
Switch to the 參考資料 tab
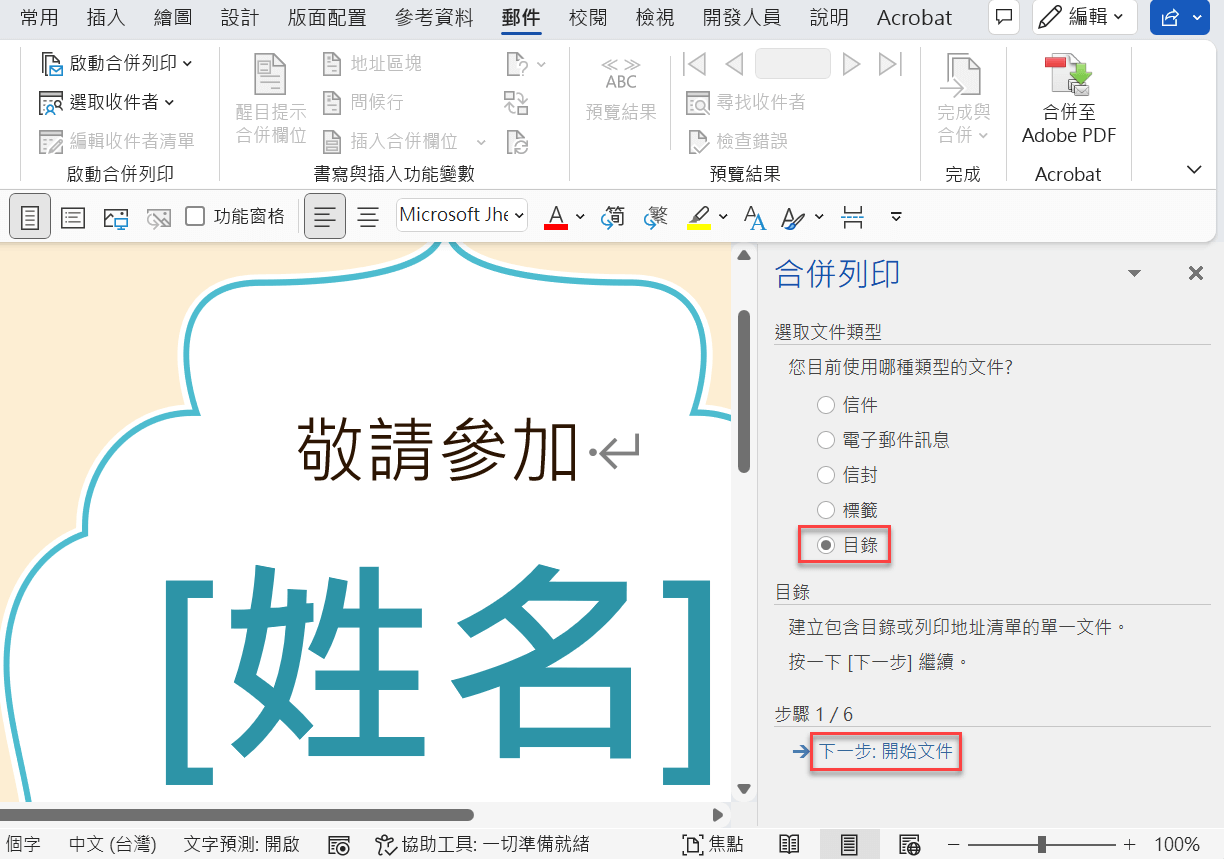click(434, 17)
